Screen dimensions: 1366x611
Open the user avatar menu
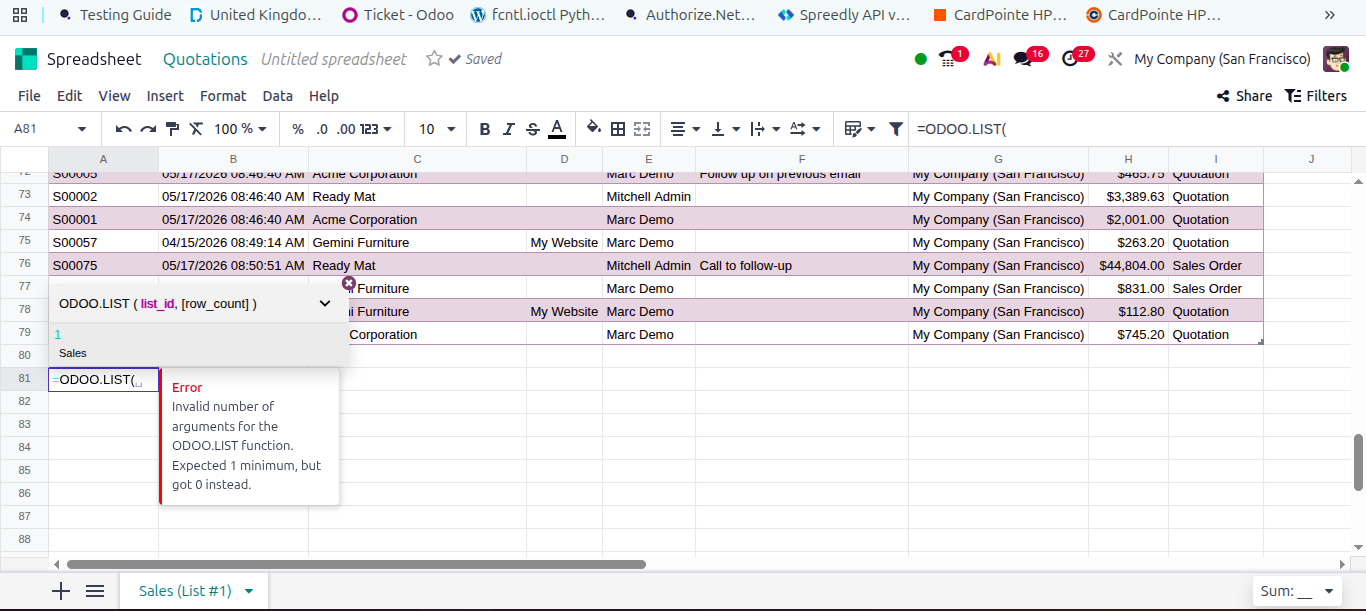pos(1336,59)
